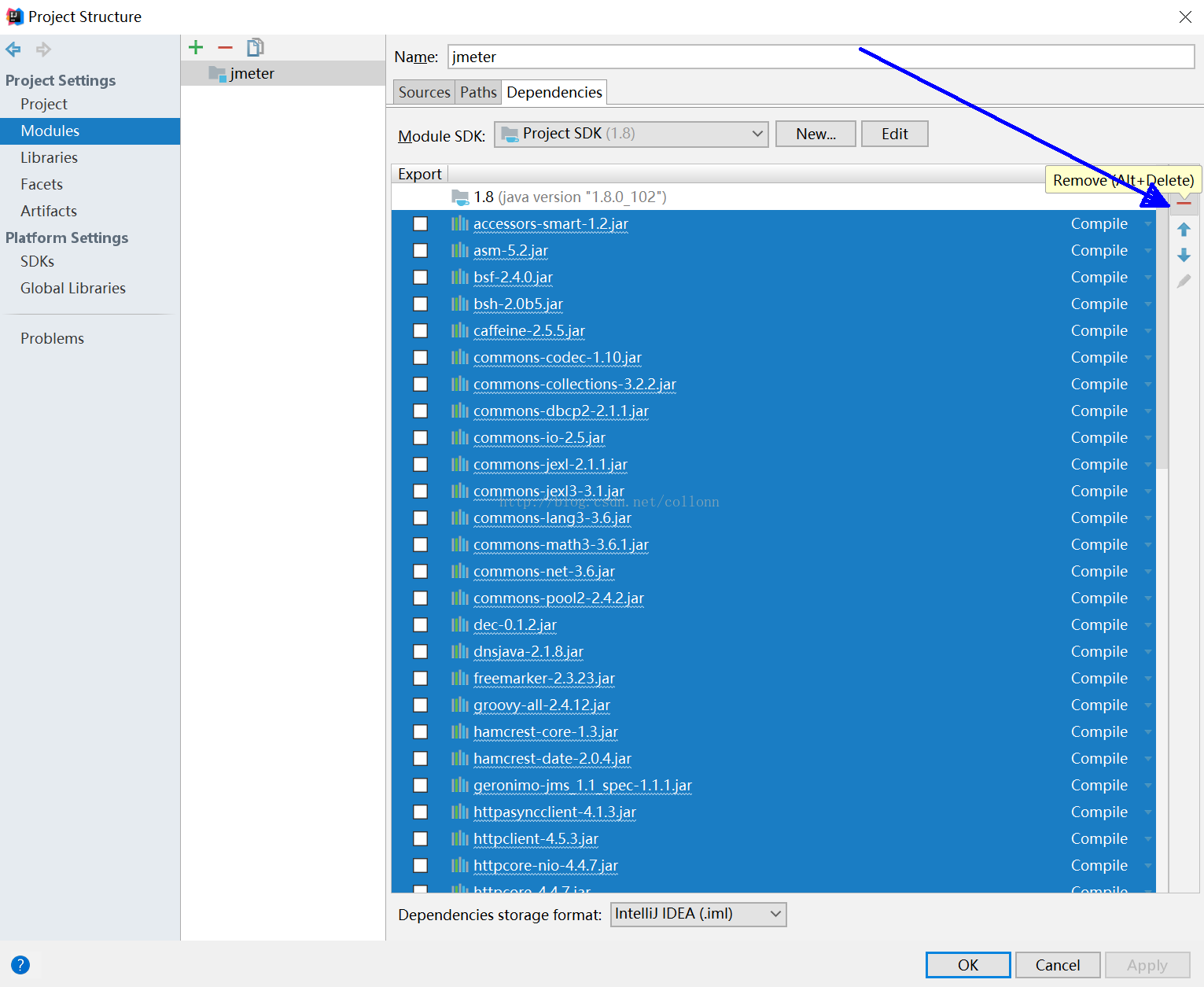Click the library icon of hamcrest-core-1.3.jar
This screenshot has height=987, width=1204.
[460, 731]
